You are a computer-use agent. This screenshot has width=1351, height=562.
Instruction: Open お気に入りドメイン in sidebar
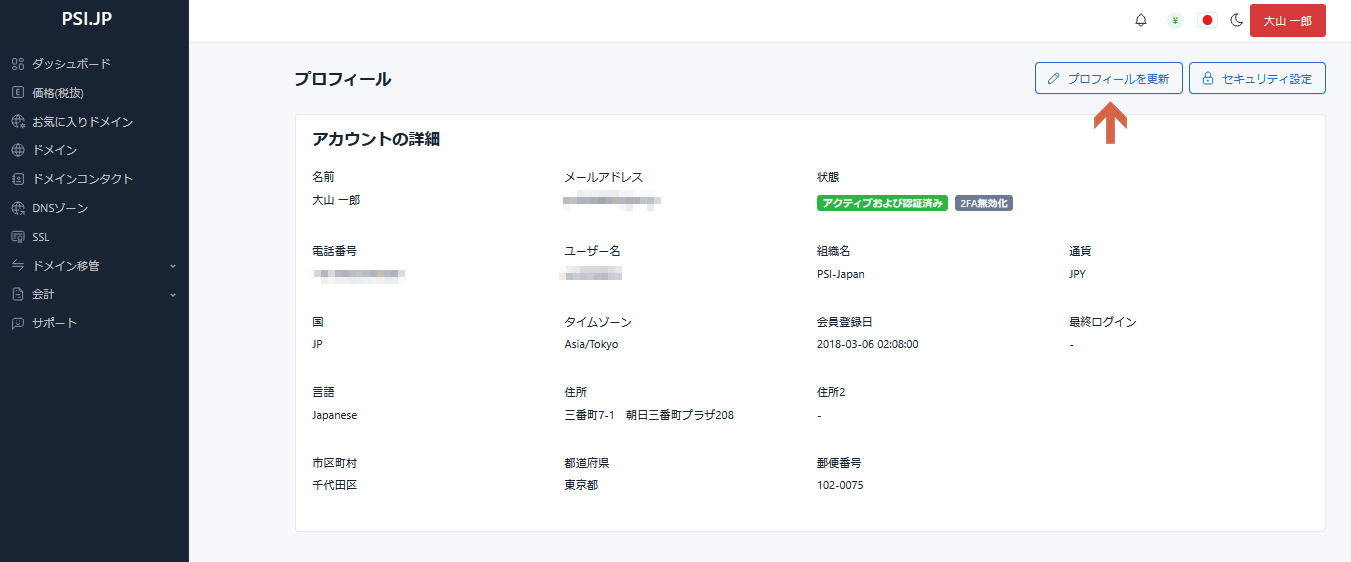(x=82, y=122)
